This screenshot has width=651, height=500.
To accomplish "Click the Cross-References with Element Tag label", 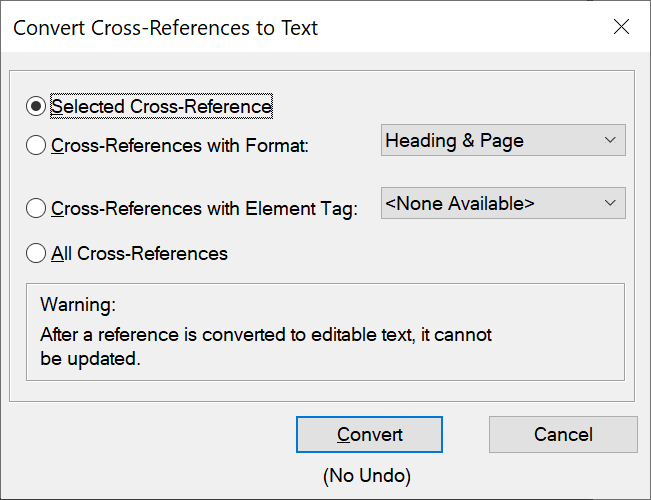I will pyautogui.click(x=204, y=209).
